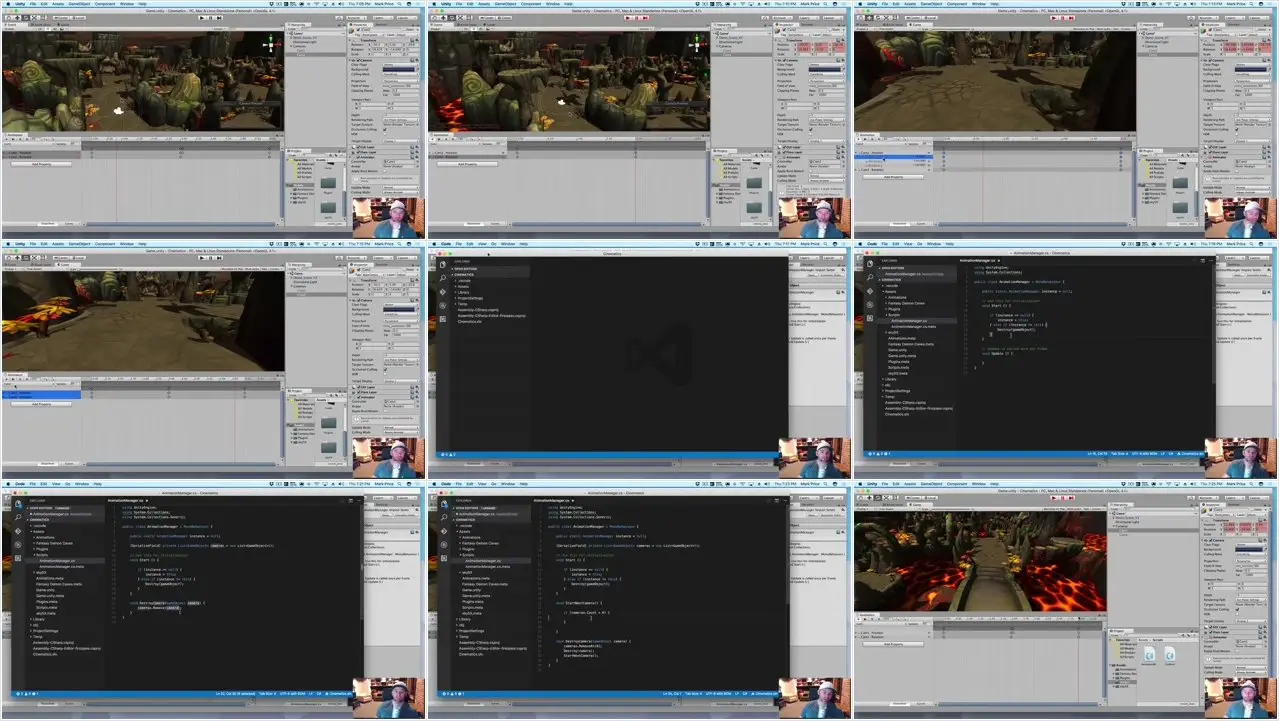Select Cinematics.sln in the 7:17 PM VS Code explorer
The image size is (1279, 721).
click(469, 322)
